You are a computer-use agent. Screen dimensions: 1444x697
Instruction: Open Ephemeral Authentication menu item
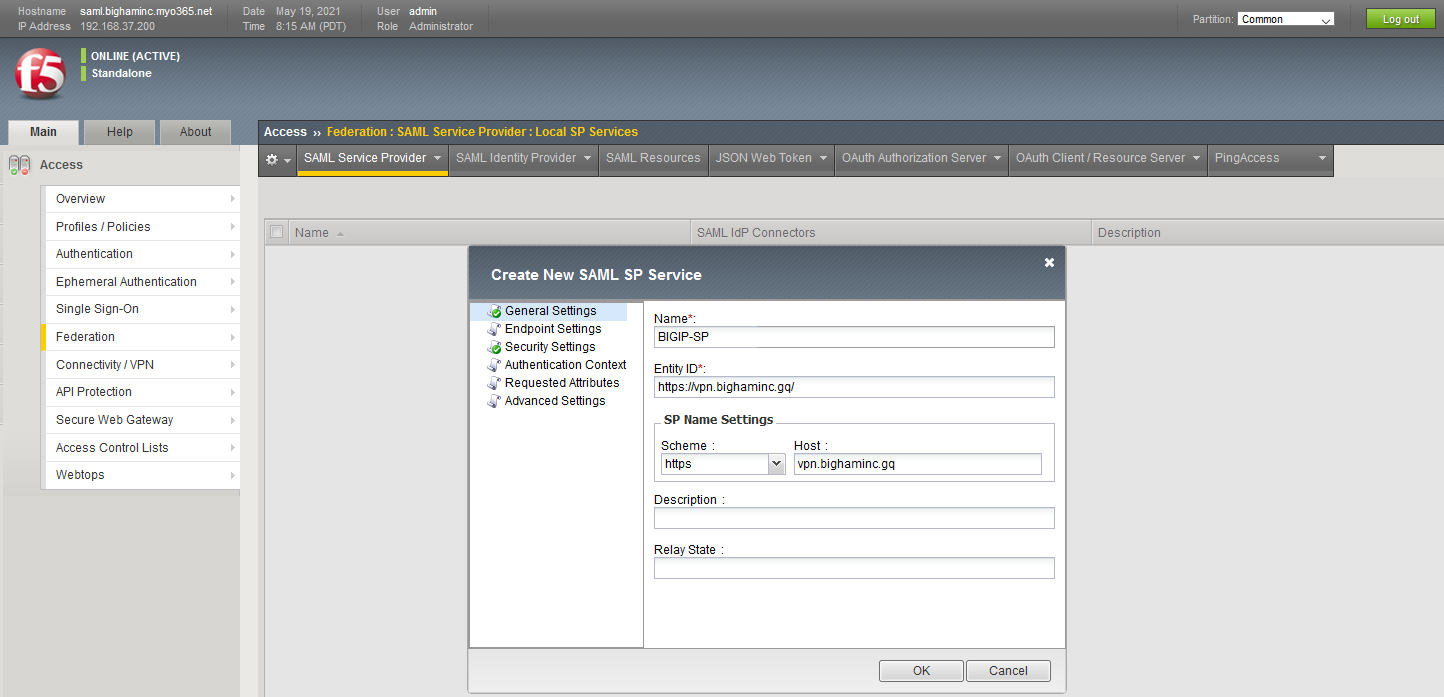141,282
